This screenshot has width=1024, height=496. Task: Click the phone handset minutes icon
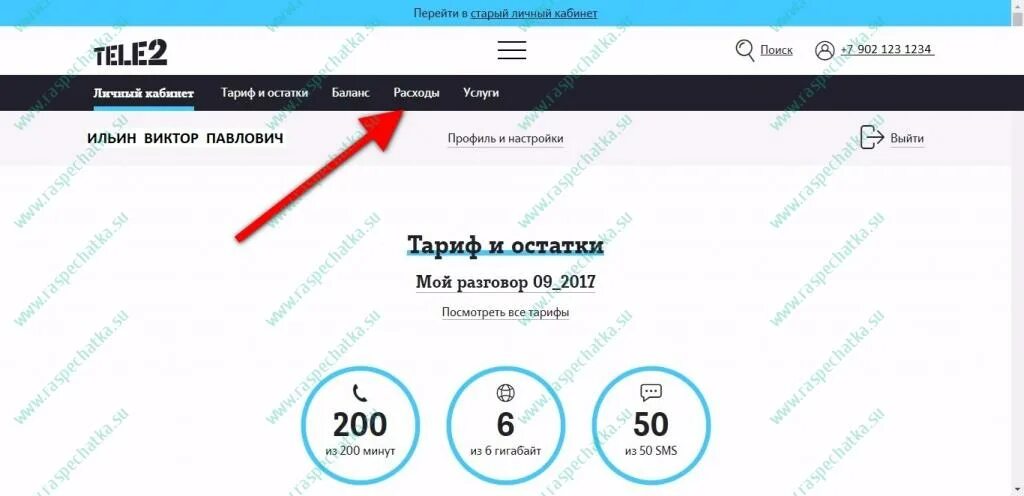(360, 392)
